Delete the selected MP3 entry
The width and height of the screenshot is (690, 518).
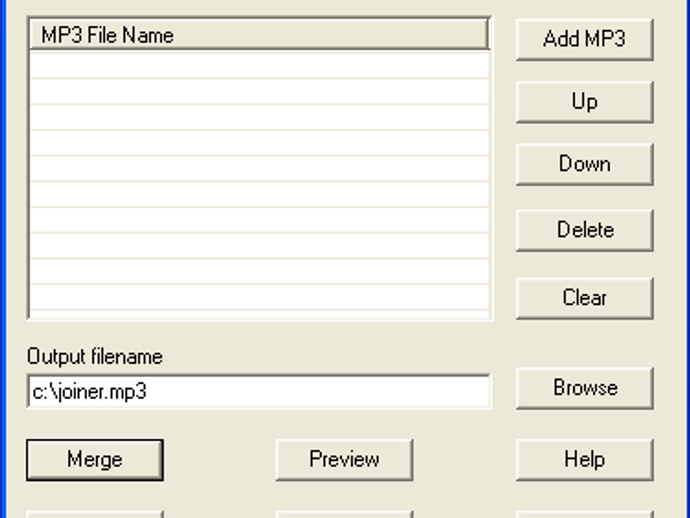pyautogui.click(x=584, y=230)
